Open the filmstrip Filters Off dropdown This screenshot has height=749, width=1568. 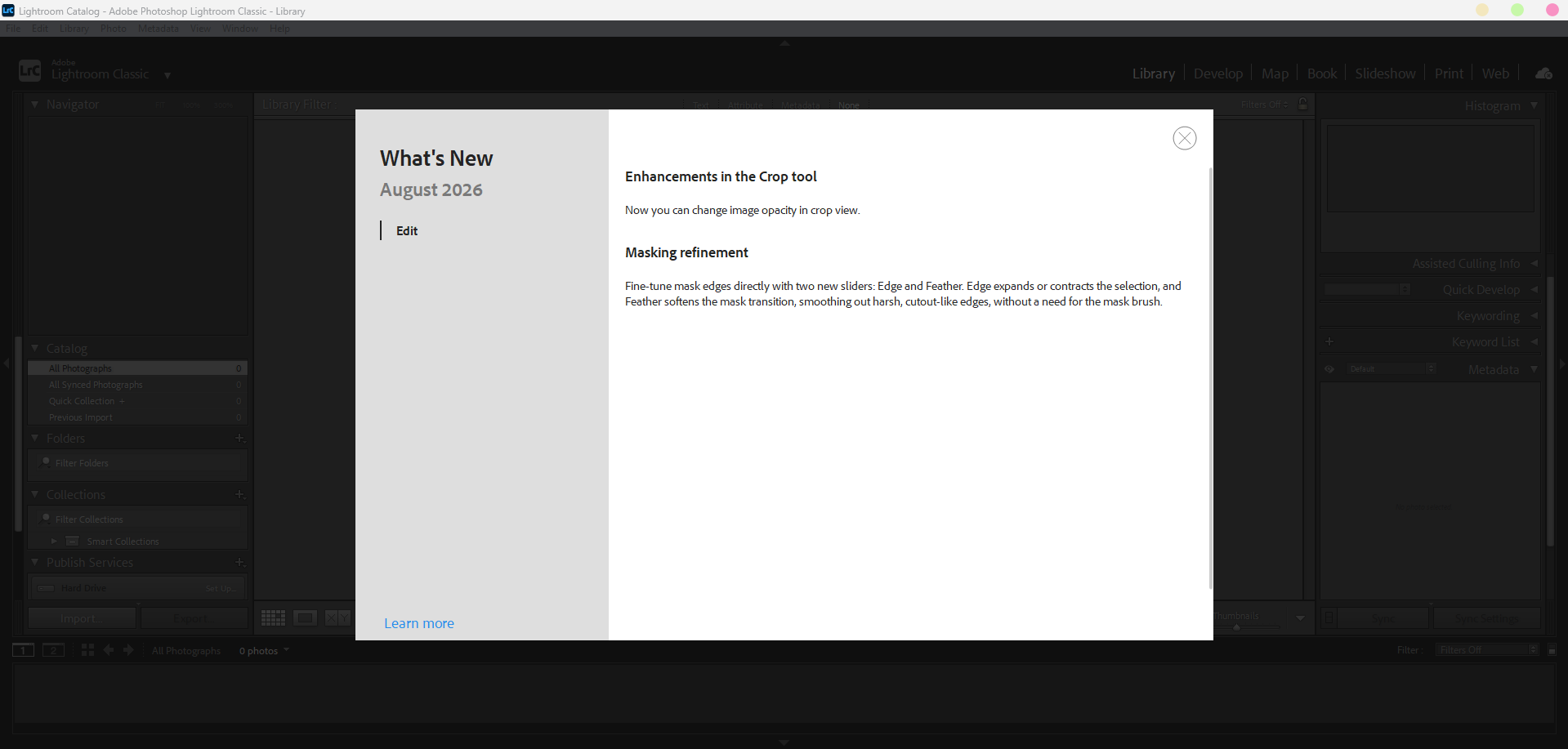[x=1487, y=650]
